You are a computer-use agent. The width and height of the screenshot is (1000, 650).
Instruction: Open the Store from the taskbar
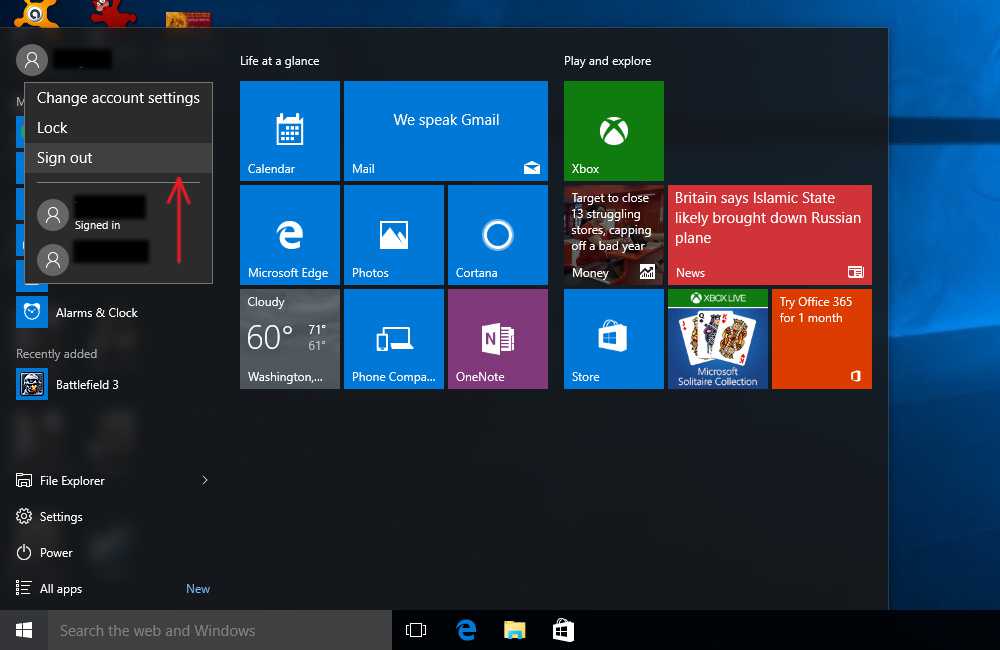pyautogui.click(x=563, y=630)
